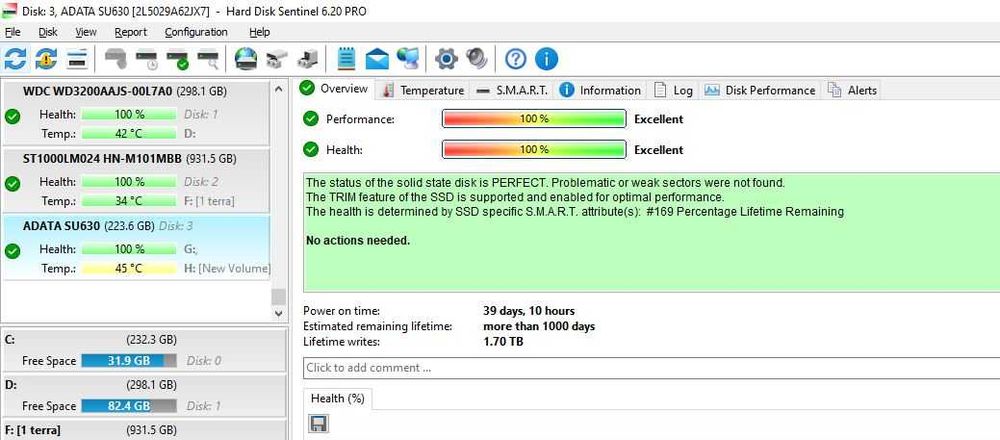
Task: Switch to the Temperature tab
Action: [423, 90]
